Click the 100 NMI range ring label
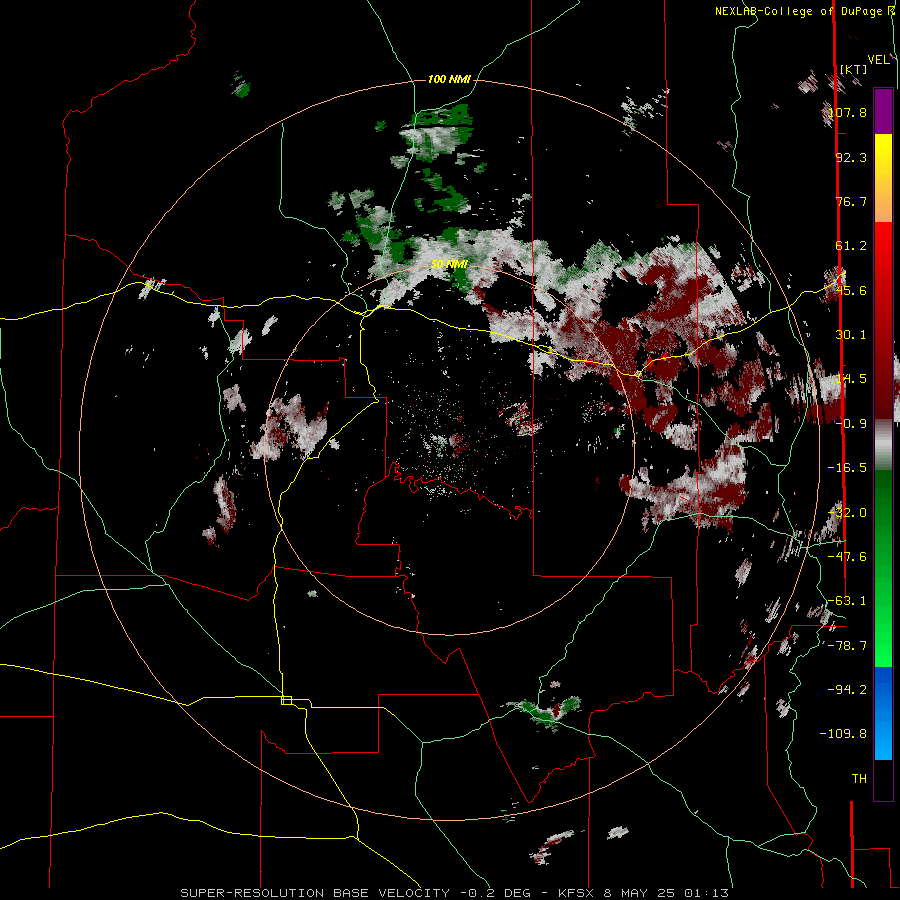The image size is (900, 900). [x=449, y=79]
